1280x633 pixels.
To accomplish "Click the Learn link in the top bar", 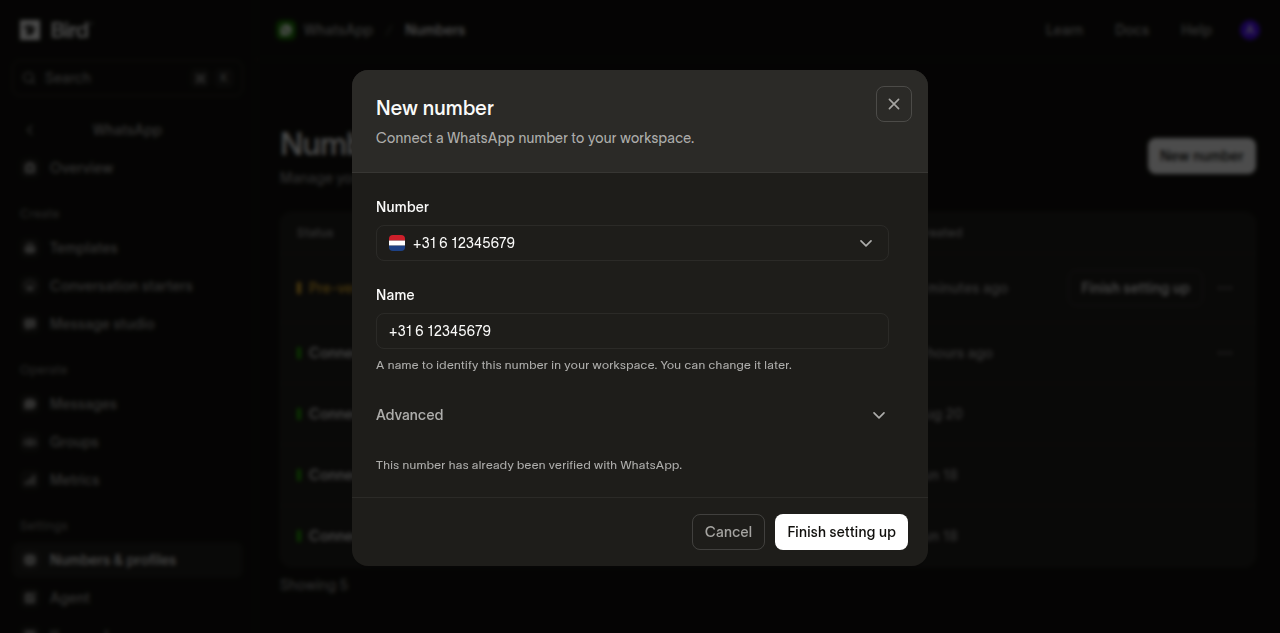I will (x=1064, y=30).
